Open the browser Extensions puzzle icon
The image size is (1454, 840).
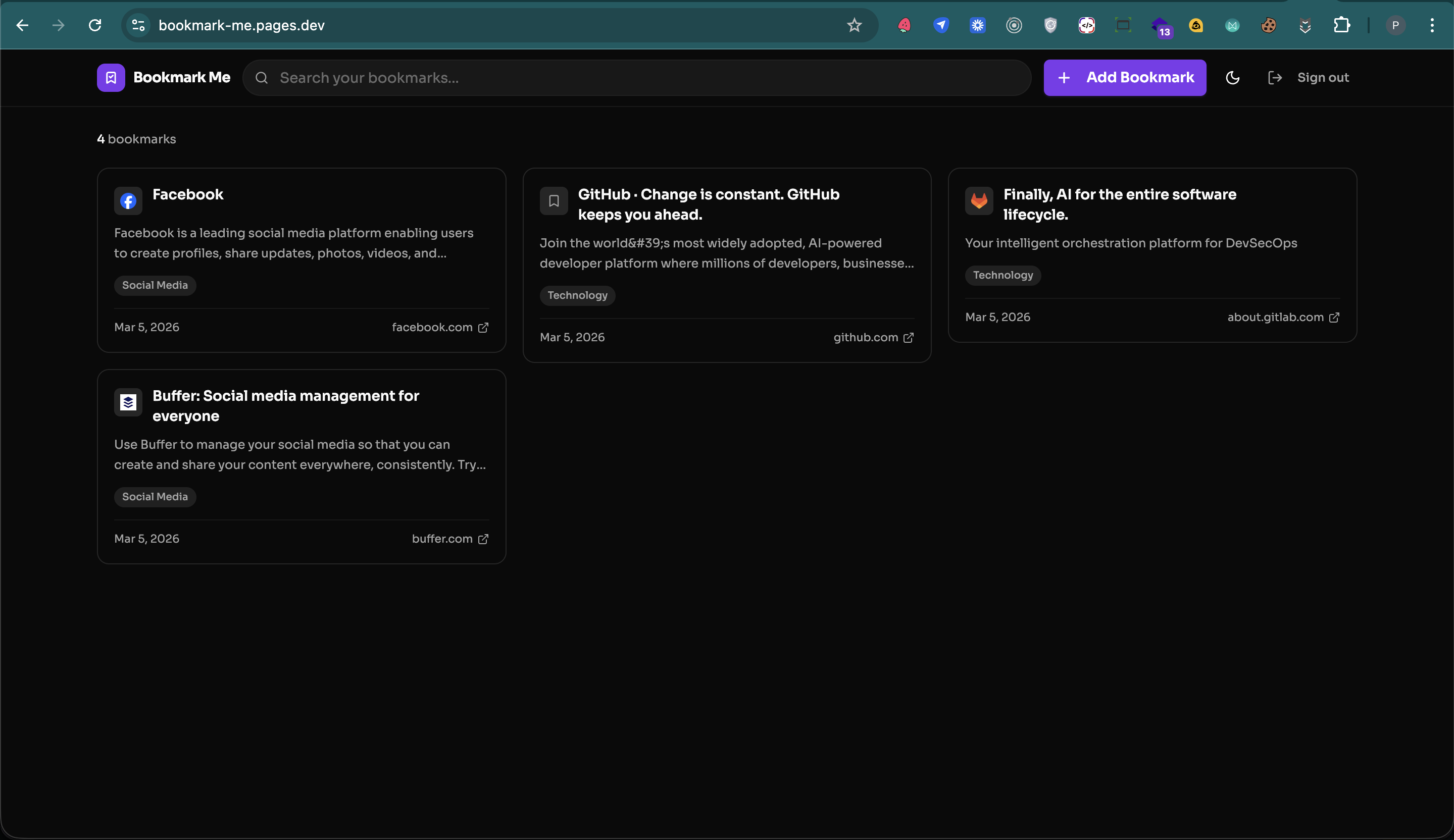click(x=1341, y=25)
